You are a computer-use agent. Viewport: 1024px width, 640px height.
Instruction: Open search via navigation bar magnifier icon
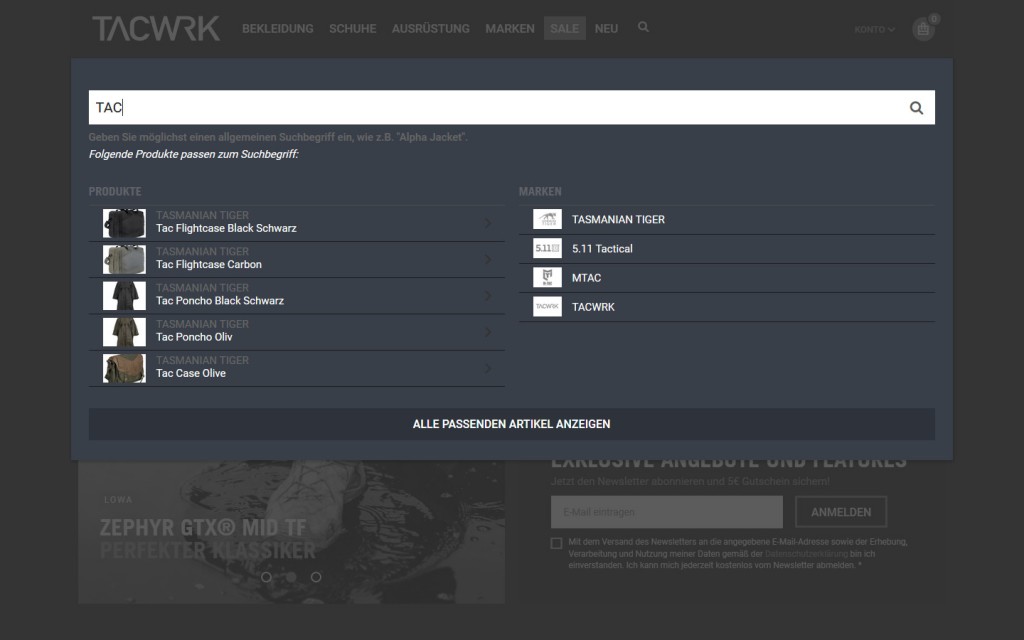pos(643,27)
